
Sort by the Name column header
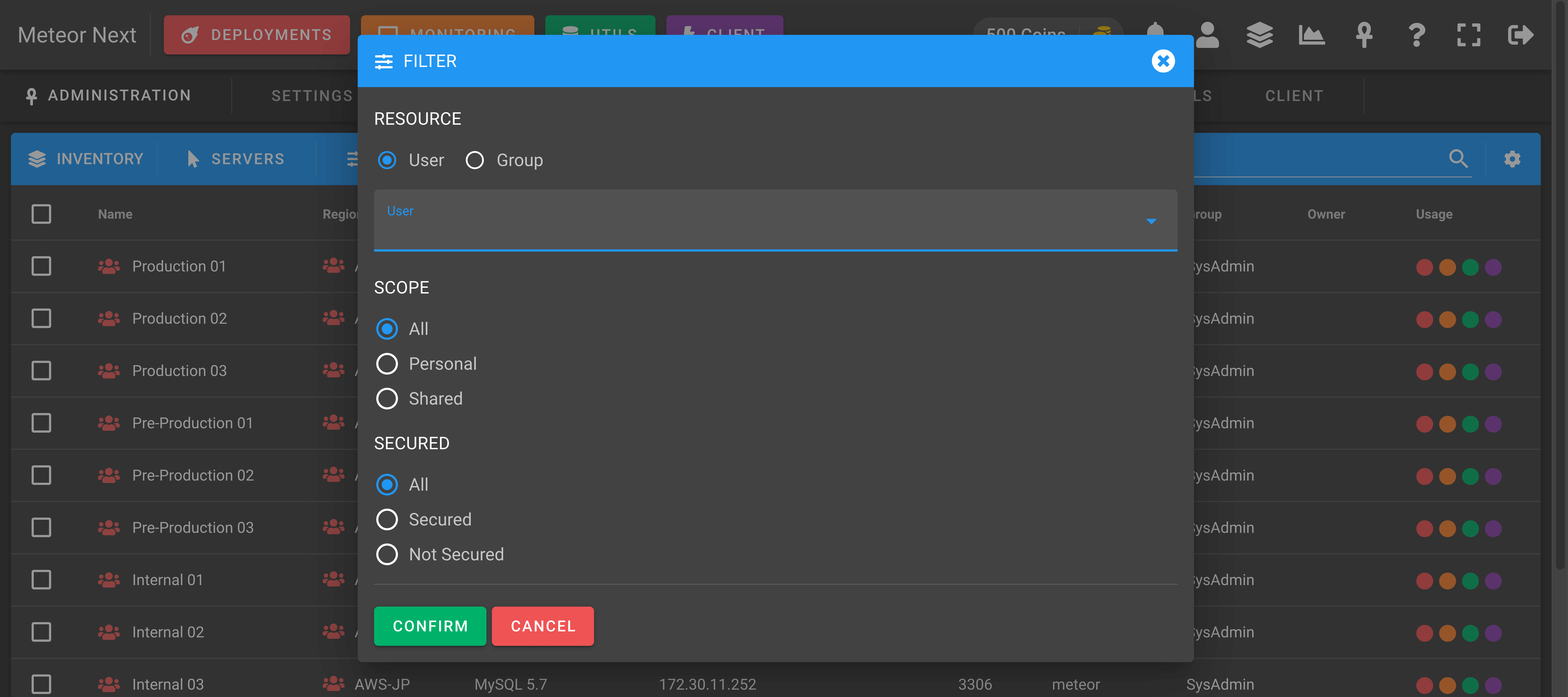tap(115, 214)
